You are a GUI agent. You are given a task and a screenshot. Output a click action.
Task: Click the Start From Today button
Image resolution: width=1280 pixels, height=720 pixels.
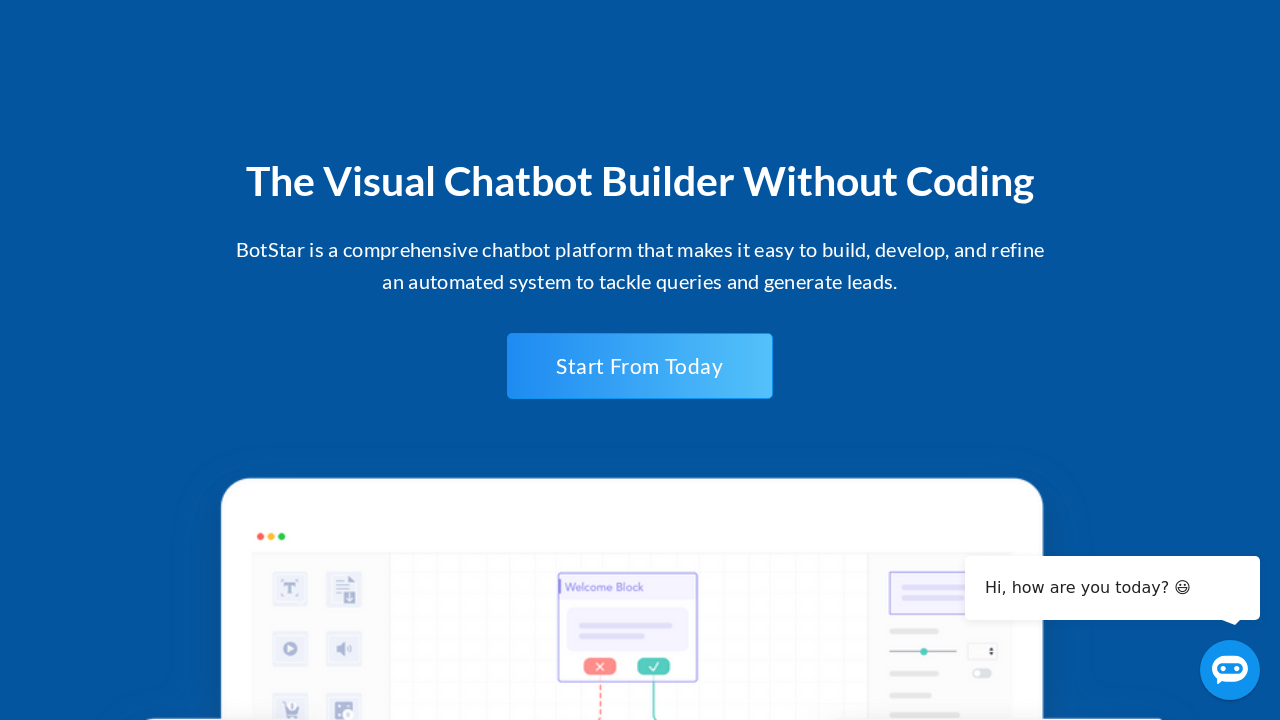tap(639, 366)
